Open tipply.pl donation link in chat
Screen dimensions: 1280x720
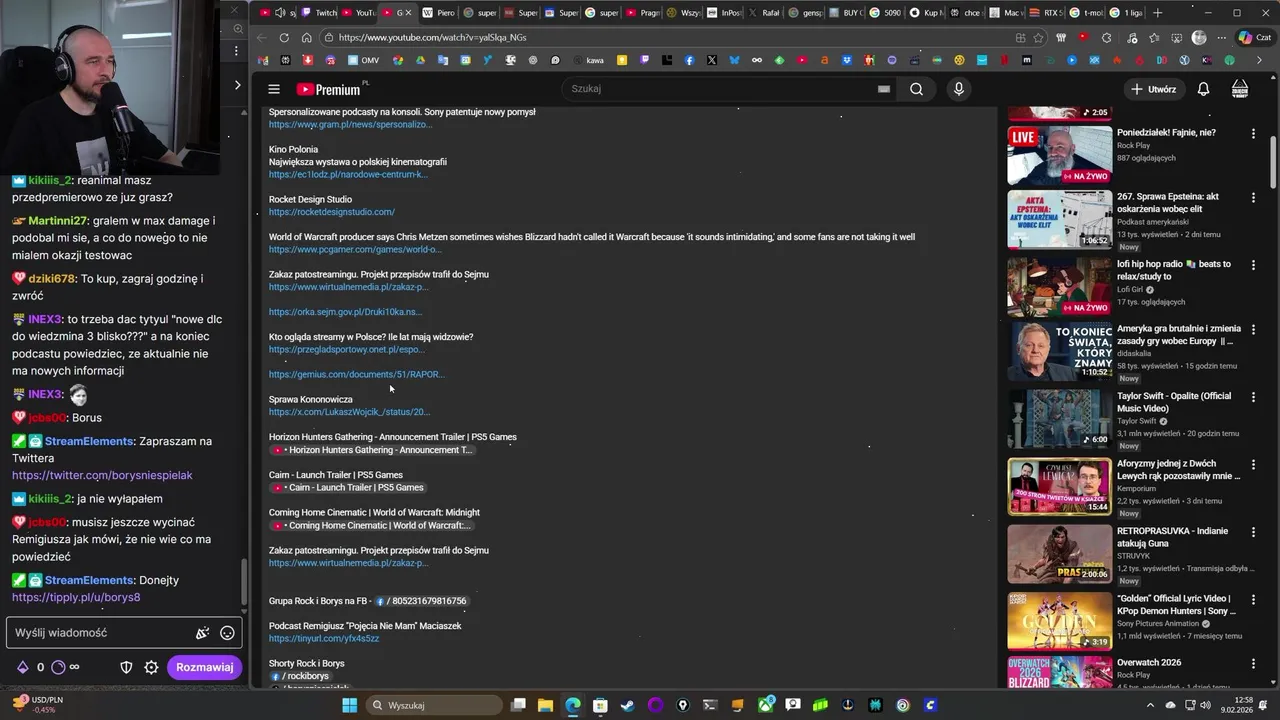click(x=76, y=598)
